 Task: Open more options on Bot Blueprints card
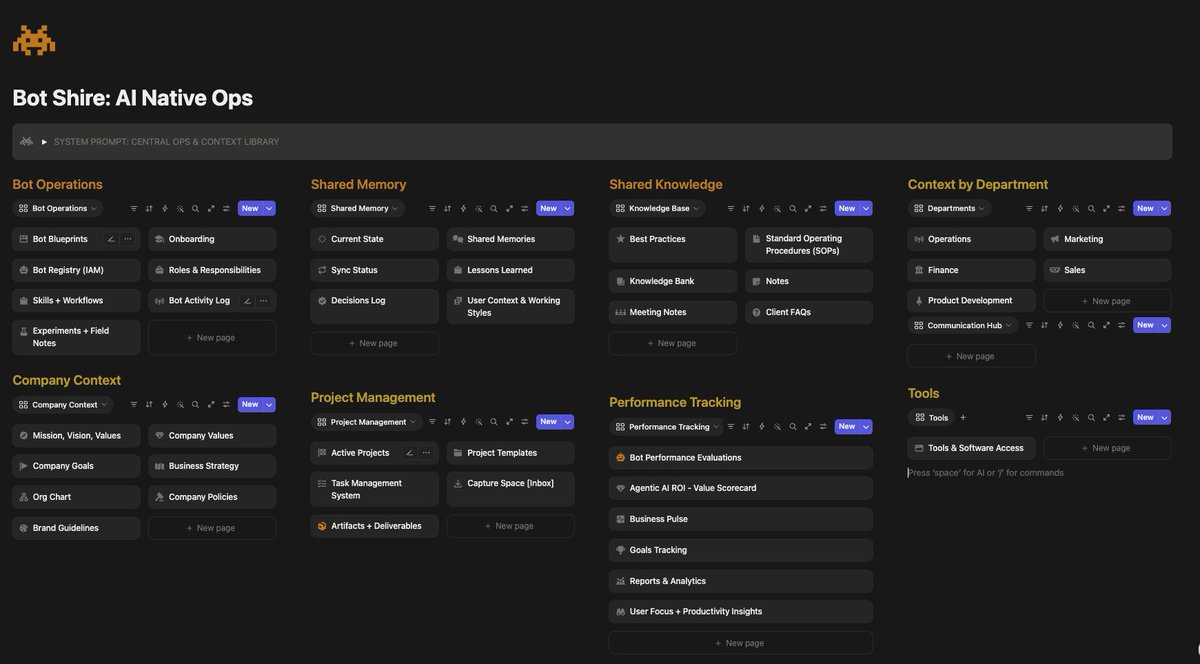tap(127, 239)
